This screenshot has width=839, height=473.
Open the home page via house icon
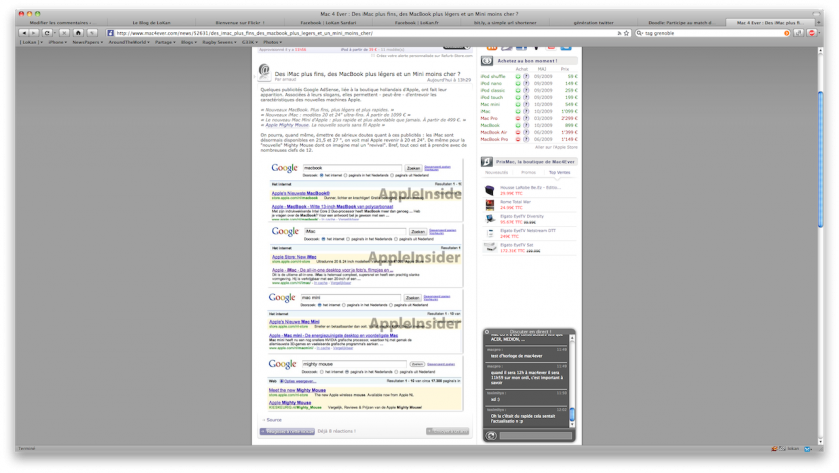pyautogui.click(x=78, y=33)
